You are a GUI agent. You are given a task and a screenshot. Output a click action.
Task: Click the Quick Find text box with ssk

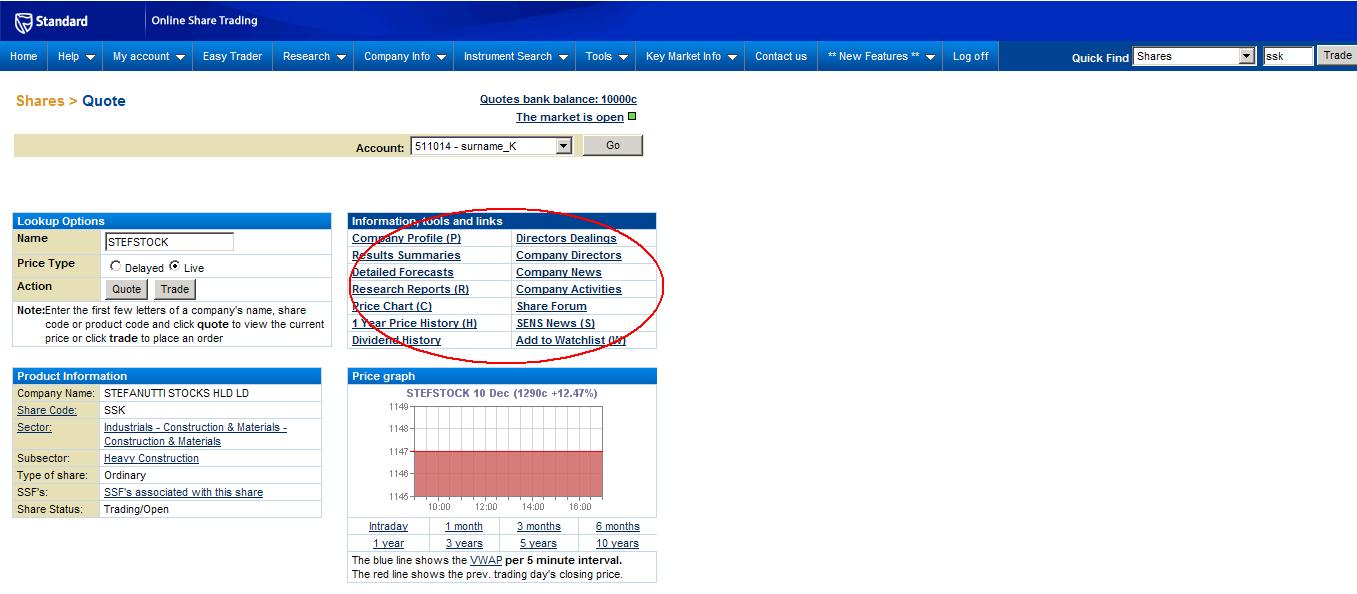(x=1288, y=57)
